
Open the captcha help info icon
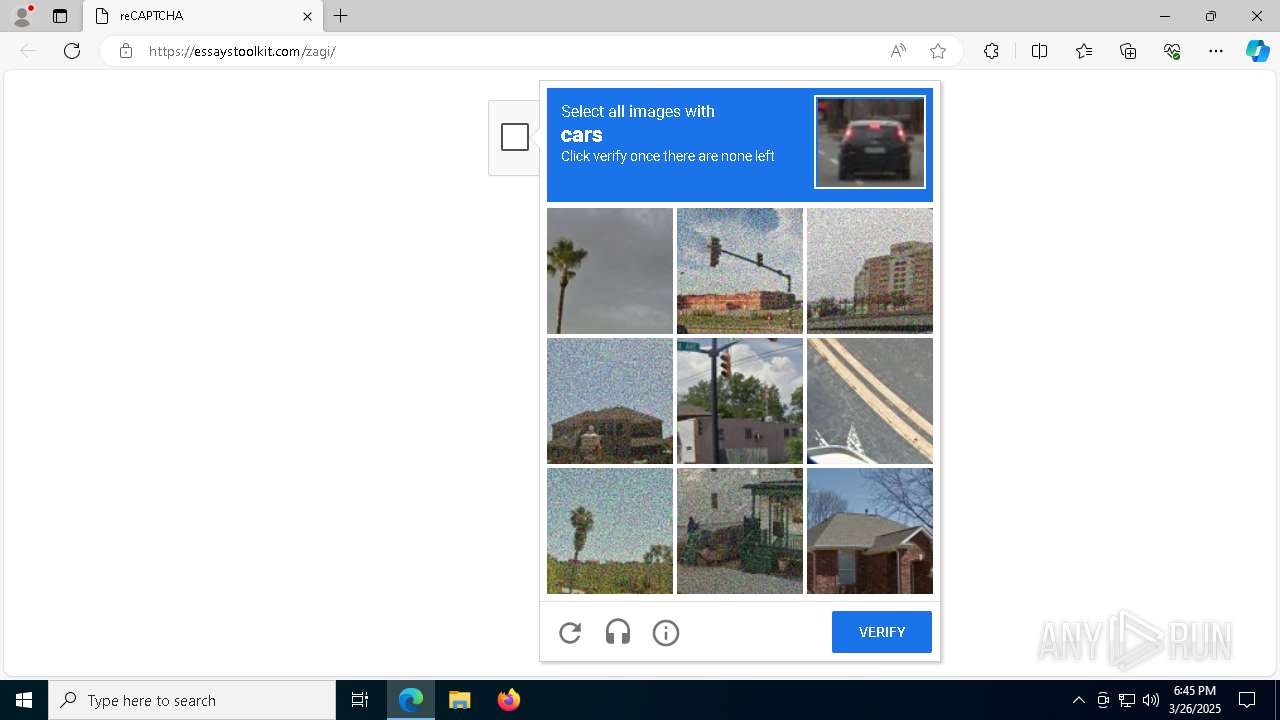tap(666, 632)
